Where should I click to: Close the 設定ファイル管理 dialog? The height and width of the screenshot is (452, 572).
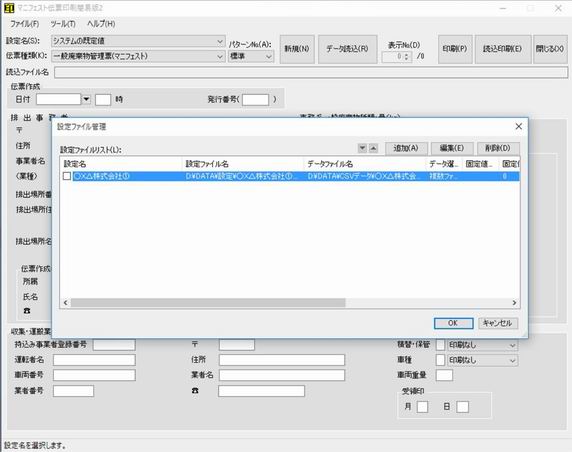[x=518, y=126]
